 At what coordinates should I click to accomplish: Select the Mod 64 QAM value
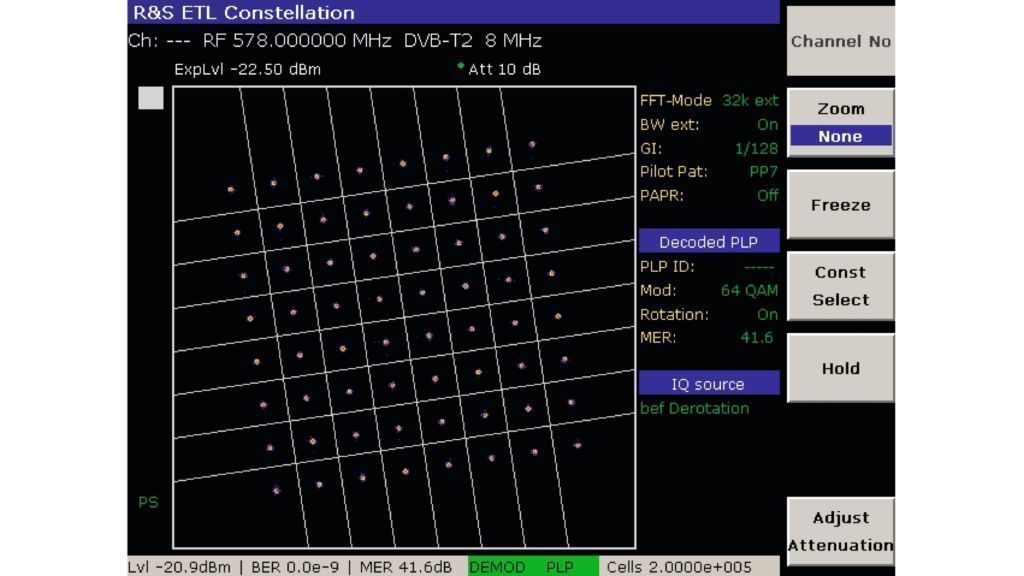(x=749, y=291)
